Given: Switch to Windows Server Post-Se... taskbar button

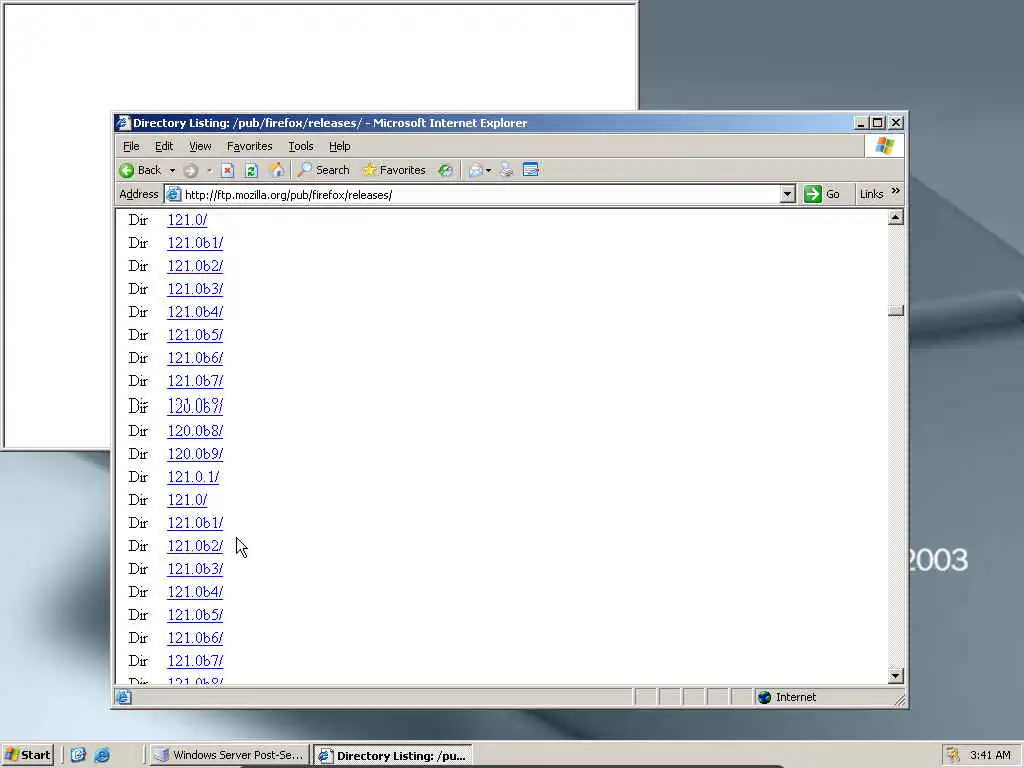Looking at the screenshot, I should tap(229, 755).
